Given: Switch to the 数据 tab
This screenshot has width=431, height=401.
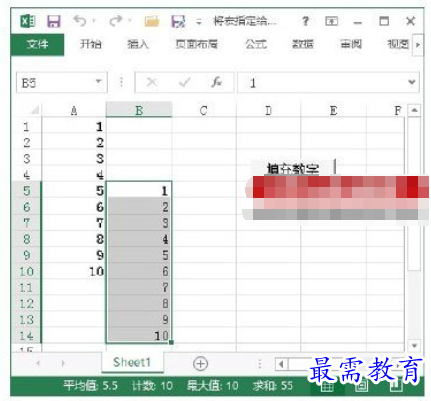Looking at the screenshot, I should click(303, 44).
